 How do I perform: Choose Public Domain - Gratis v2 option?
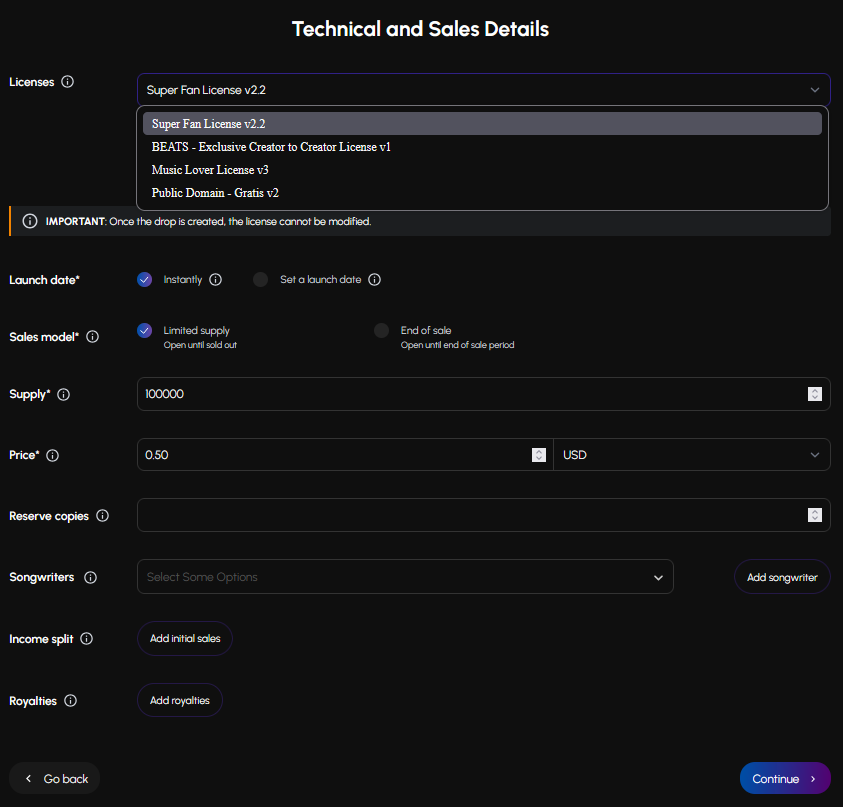215,193
